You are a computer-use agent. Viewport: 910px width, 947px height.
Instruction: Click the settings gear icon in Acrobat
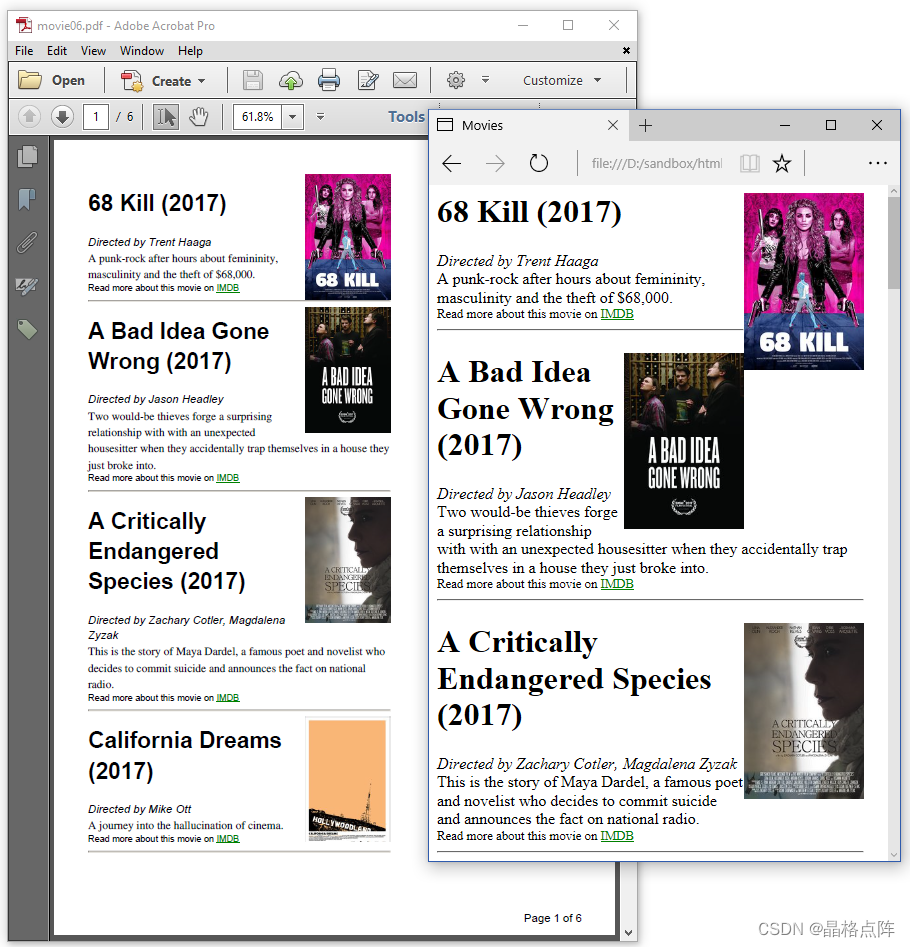pos(456,80)
